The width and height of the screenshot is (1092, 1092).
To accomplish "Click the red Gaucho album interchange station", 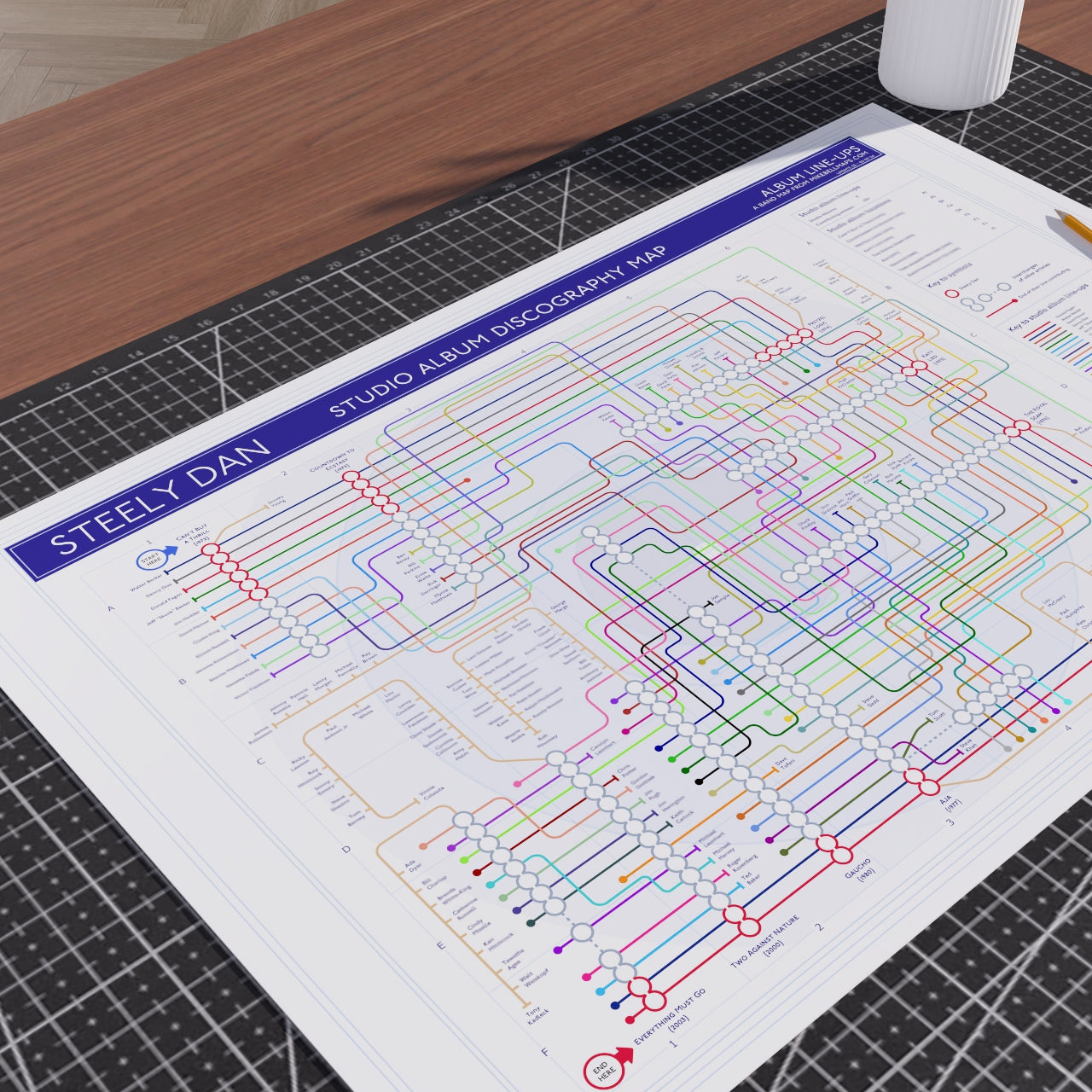I will point(833,850).
